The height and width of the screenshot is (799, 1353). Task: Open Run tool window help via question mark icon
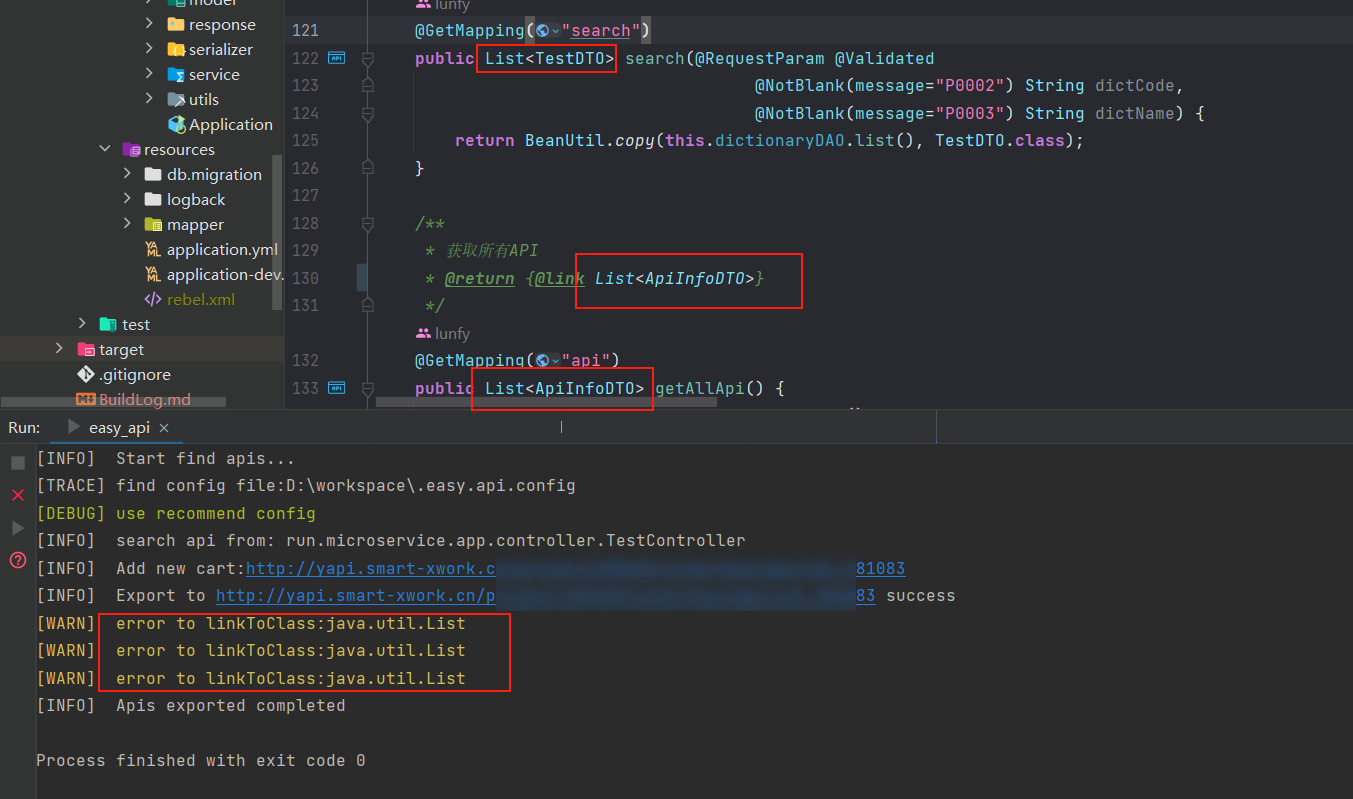coord(16,561)
